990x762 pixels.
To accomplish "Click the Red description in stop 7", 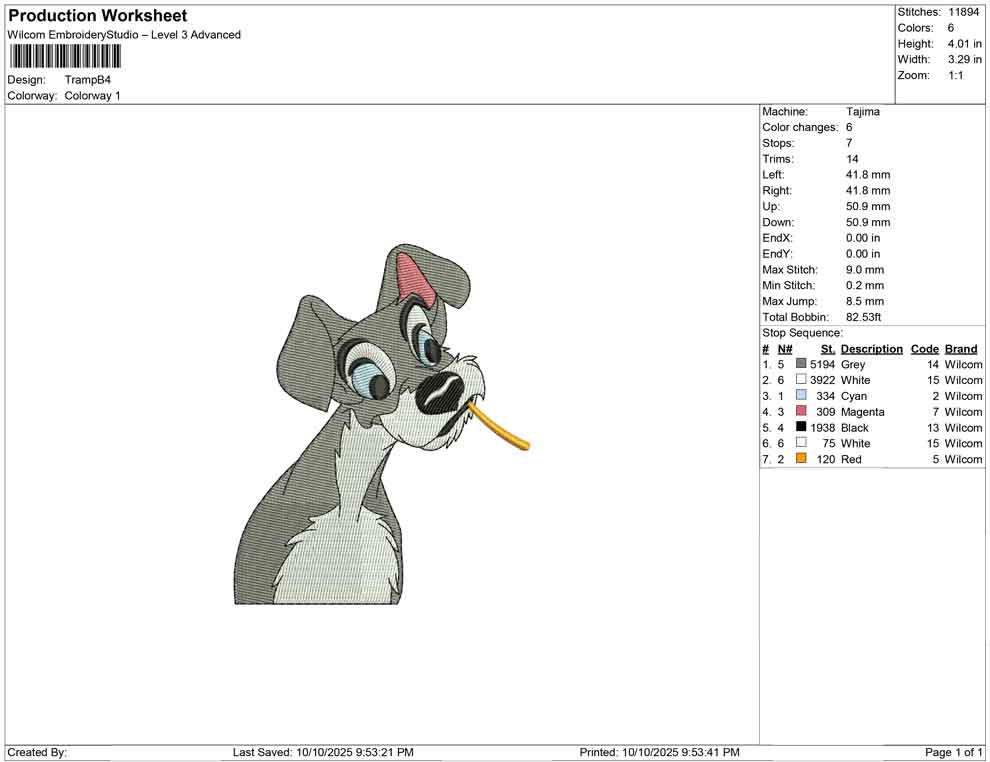I will (x=851, y=459).
